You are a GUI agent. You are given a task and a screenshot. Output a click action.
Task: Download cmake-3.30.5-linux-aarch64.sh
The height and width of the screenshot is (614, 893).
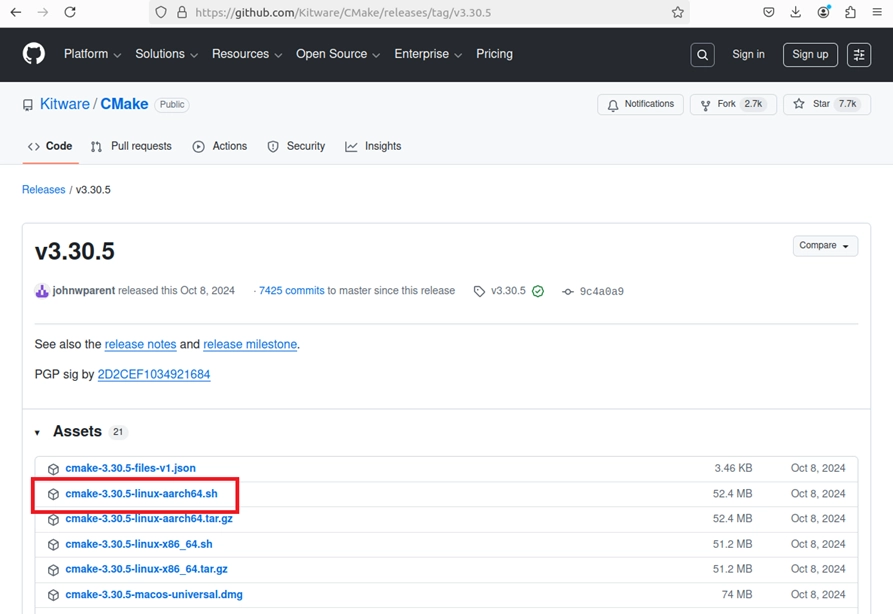click(x=141, y=494)
